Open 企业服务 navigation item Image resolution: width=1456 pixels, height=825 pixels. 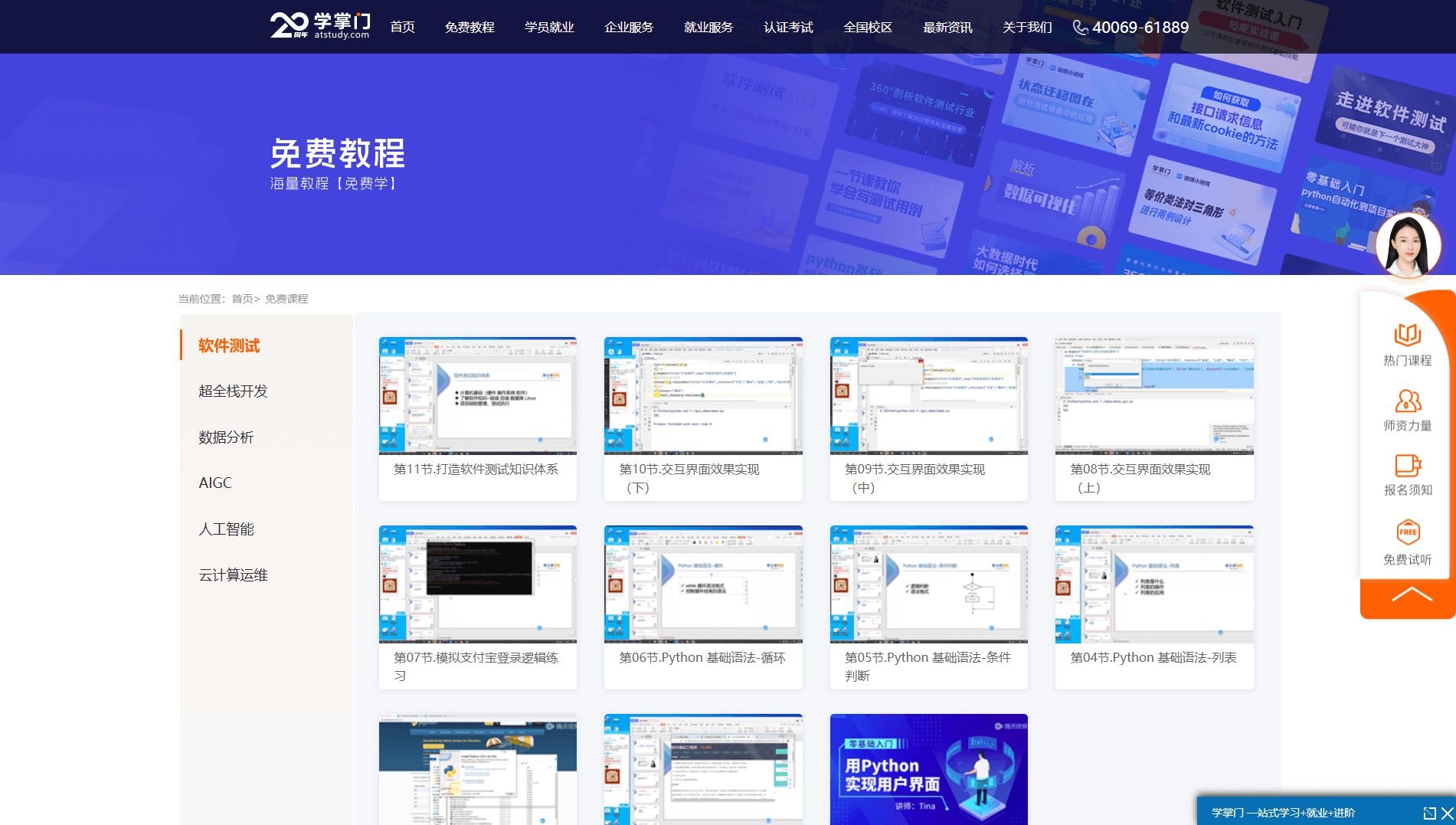[x=629, y=28]
